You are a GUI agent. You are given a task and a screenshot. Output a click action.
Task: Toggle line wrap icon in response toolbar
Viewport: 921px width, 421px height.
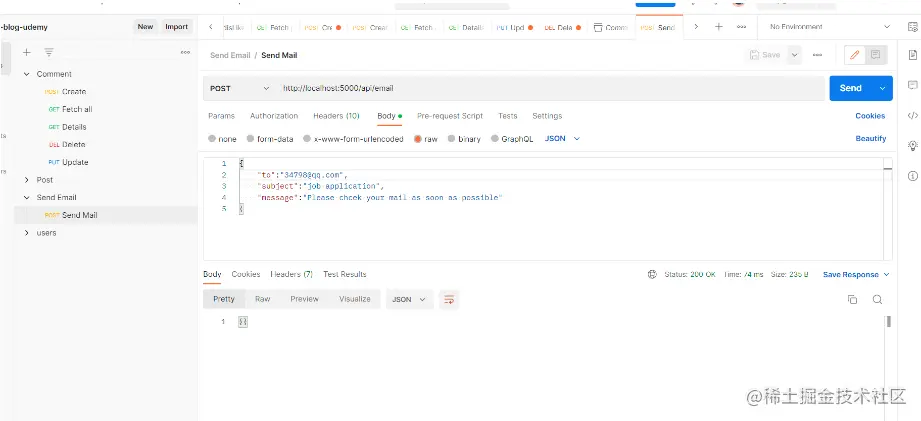coord(449,299)
